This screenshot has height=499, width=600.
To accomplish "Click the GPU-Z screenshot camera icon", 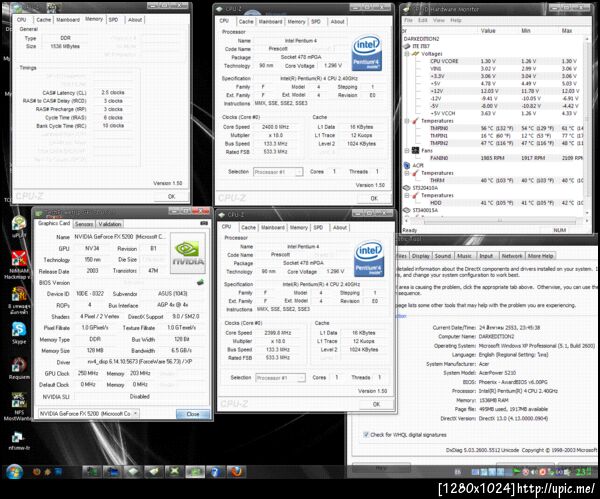I will point(204,223).
